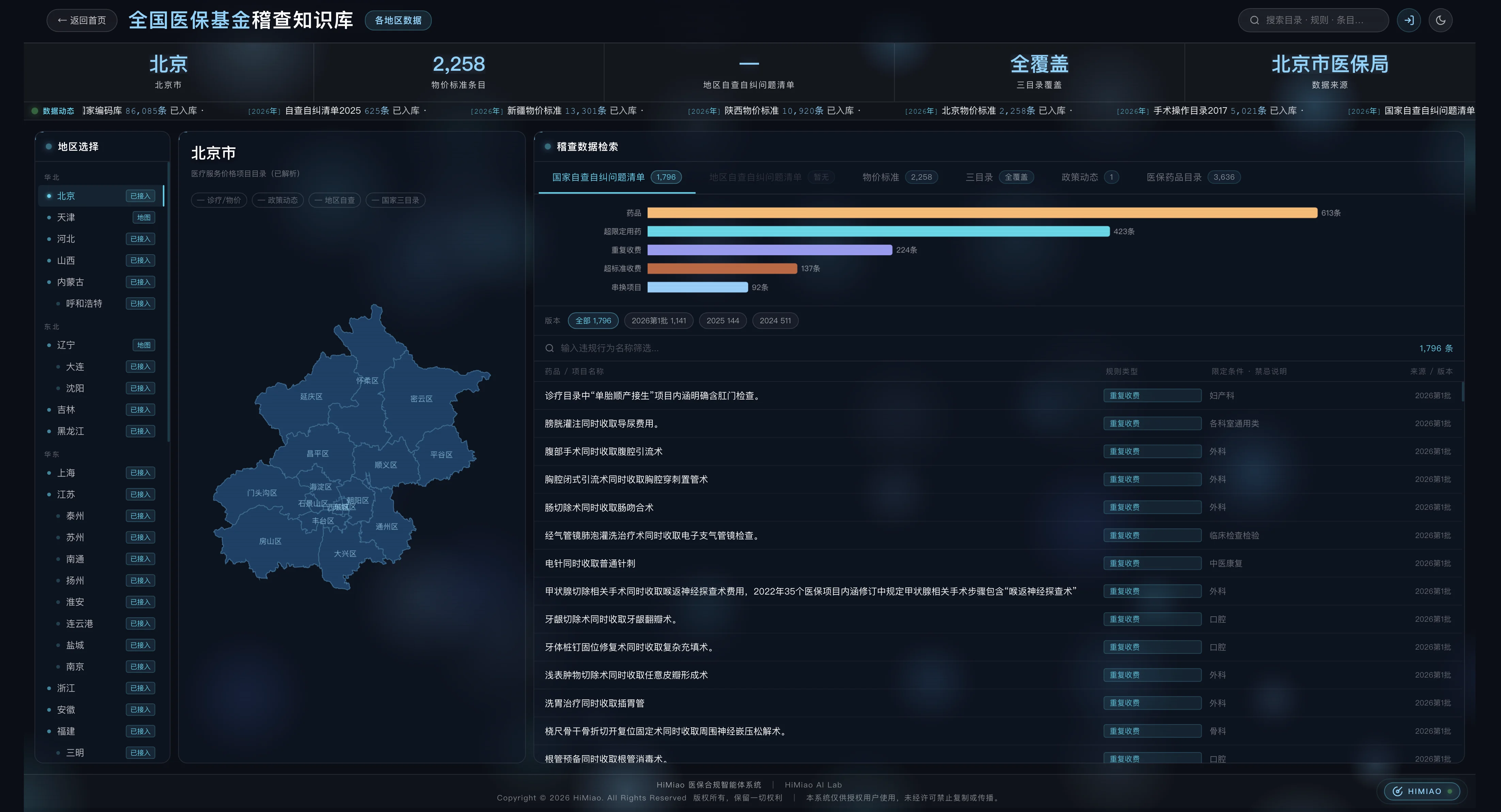The height and width of the screenshot is (812, 1501).
Task: Click the 2,258 物价标准条目 stat card
Action: click(x=459, y=72)
